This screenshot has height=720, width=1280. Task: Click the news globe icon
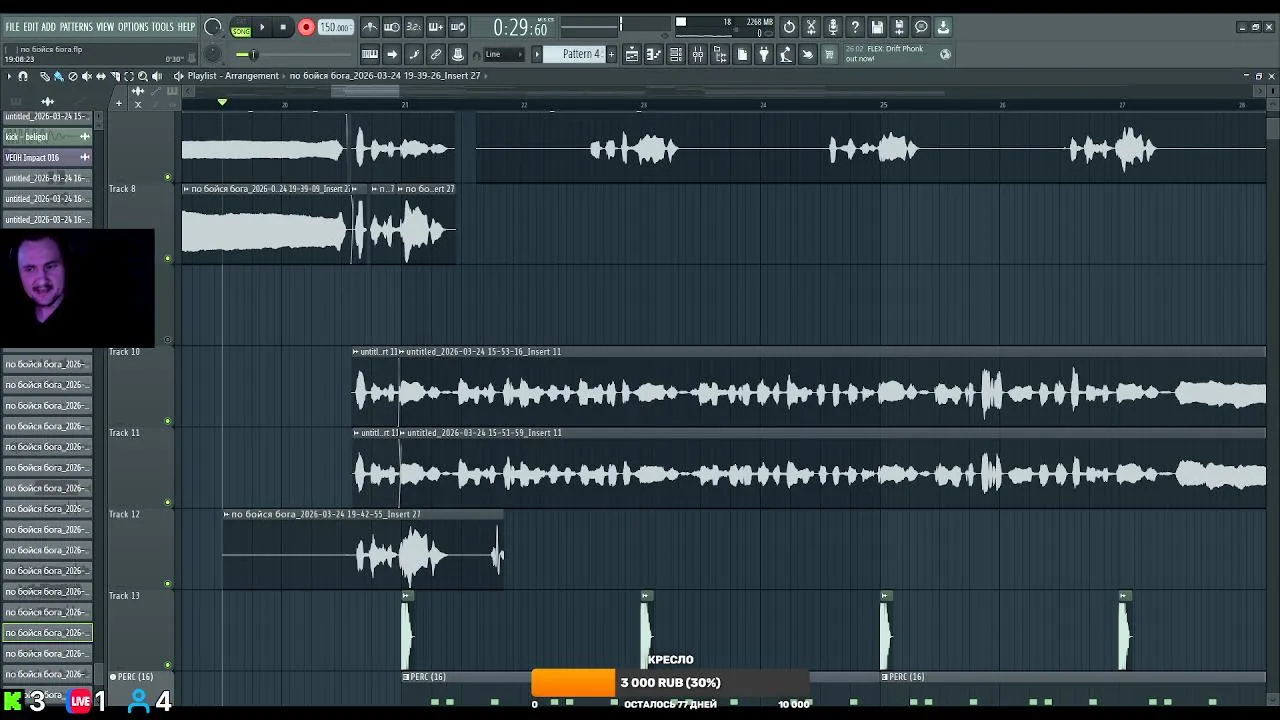[946, 54]
